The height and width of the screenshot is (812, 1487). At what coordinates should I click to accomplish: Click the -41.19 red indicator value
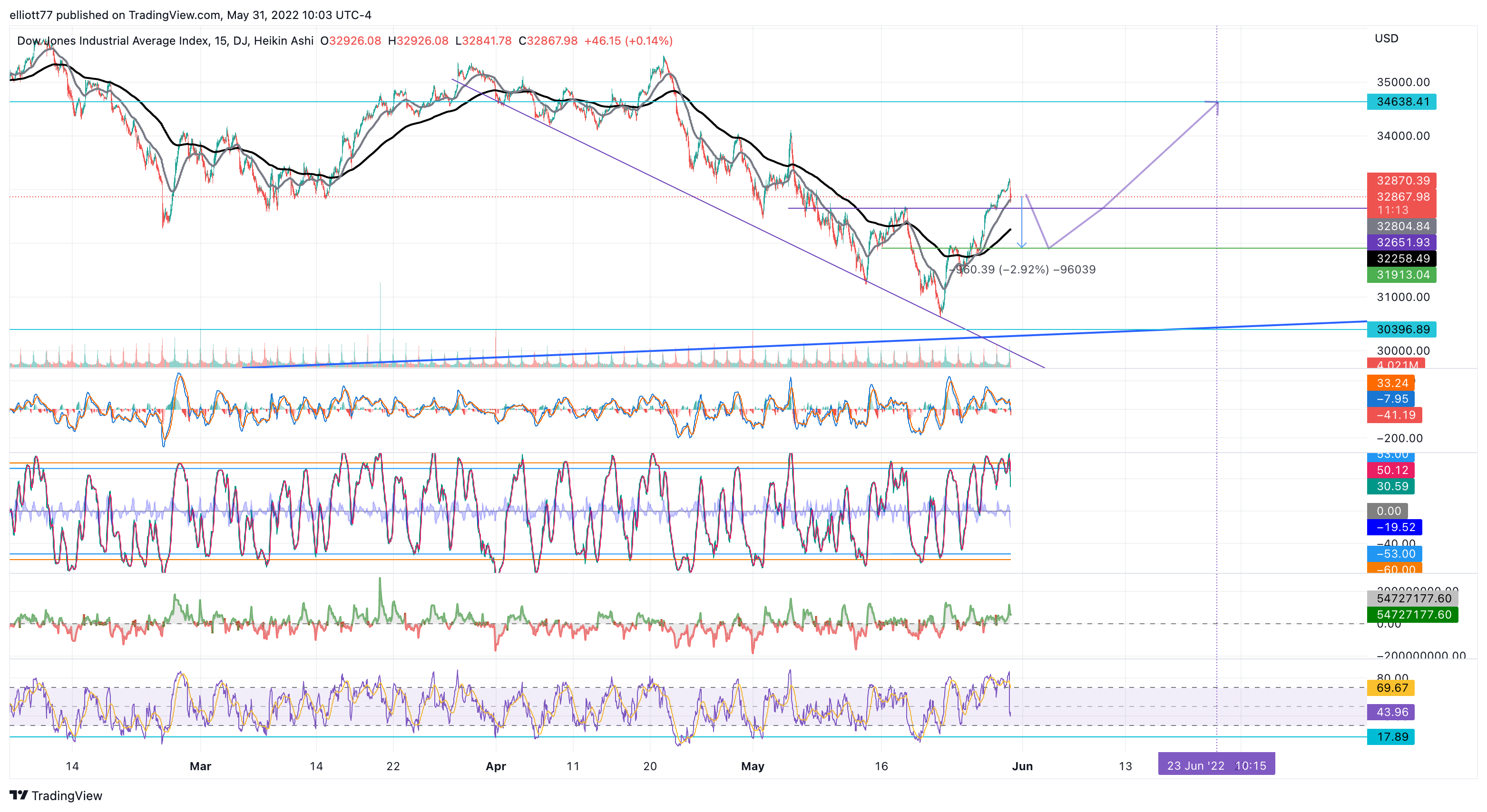tap(1395, 415)
